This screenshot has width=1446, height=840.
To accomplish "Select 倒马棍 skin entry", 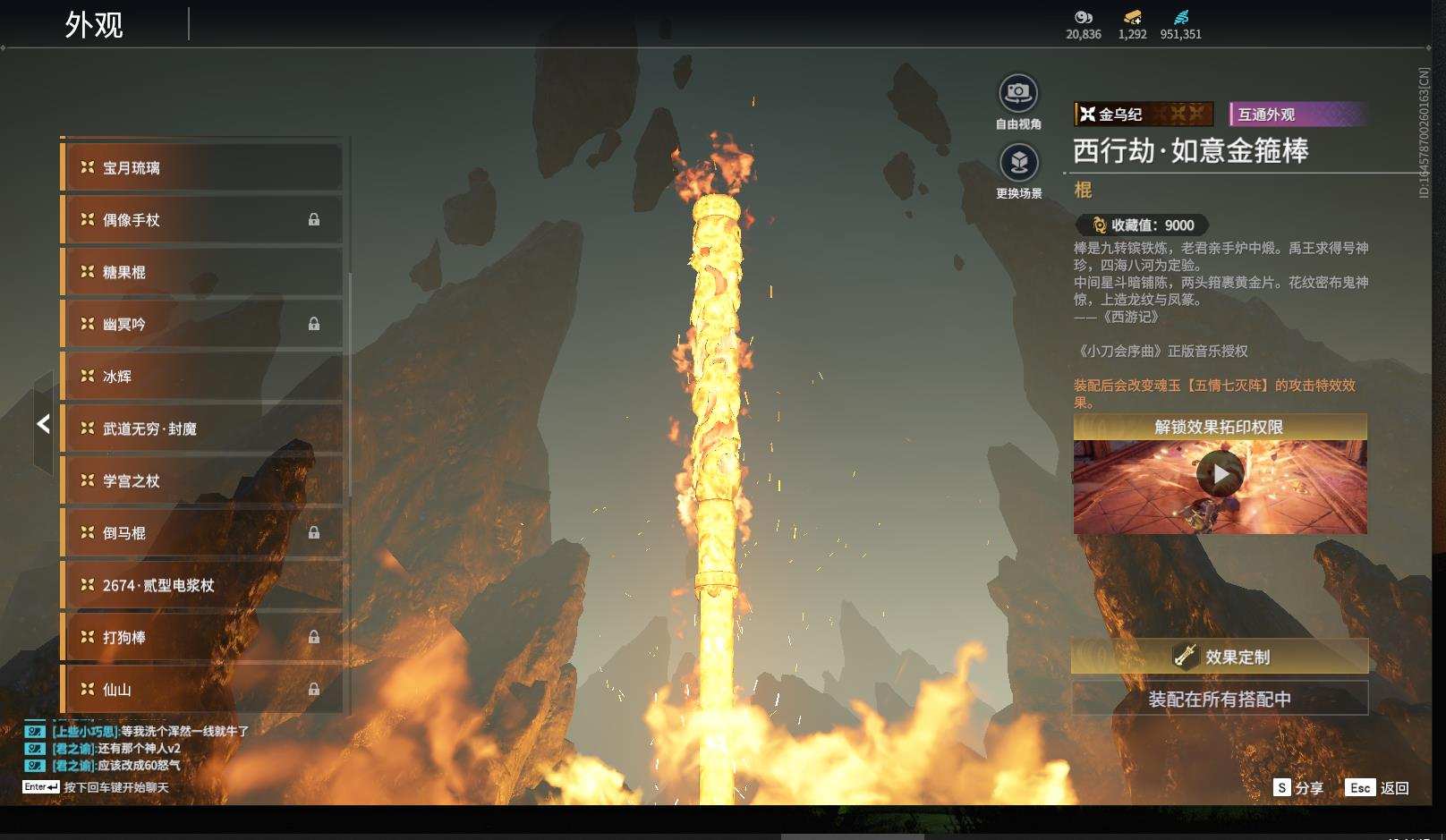I will pyautogui.click(x=202, y=532).
